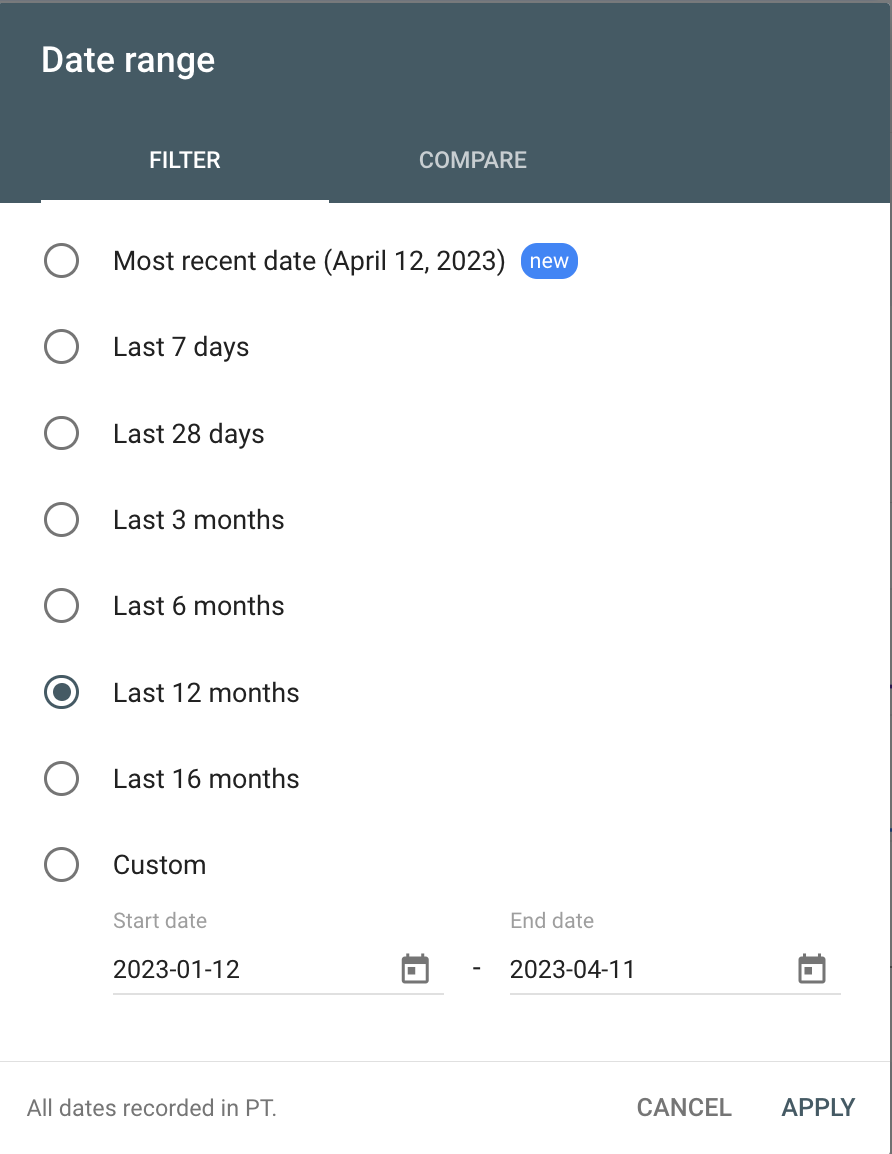The image size is (892, 1154).
Task: Click the blue 'new' badge
Action: 549,261
